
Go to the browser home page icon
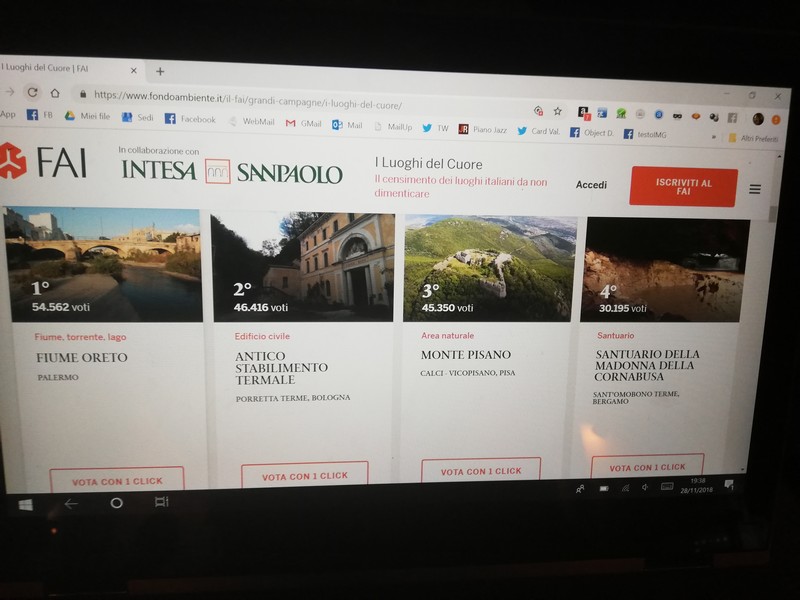(x=55, y=93)
